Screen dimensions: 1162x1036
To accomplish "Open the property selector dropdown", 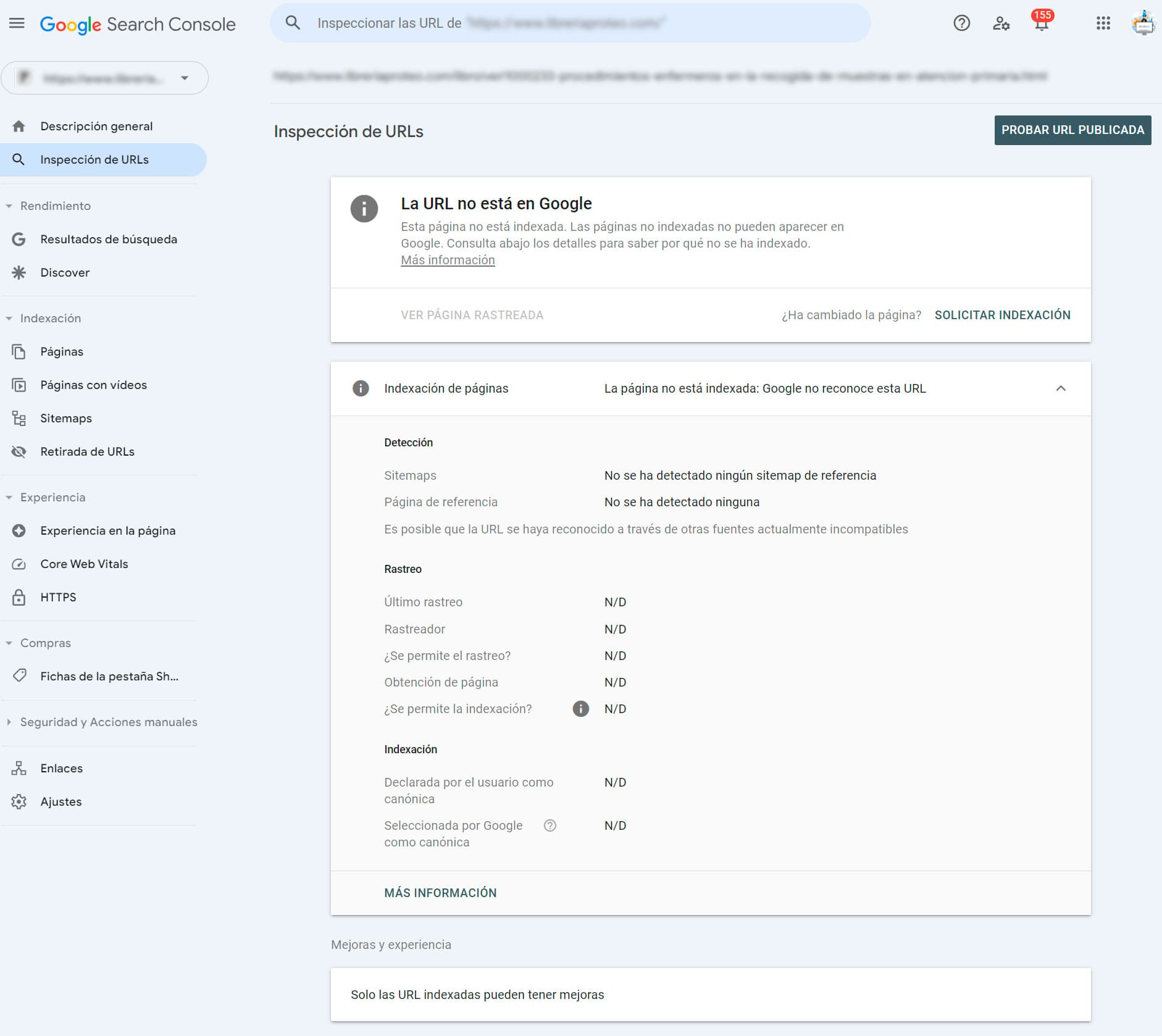I will 104,78.
